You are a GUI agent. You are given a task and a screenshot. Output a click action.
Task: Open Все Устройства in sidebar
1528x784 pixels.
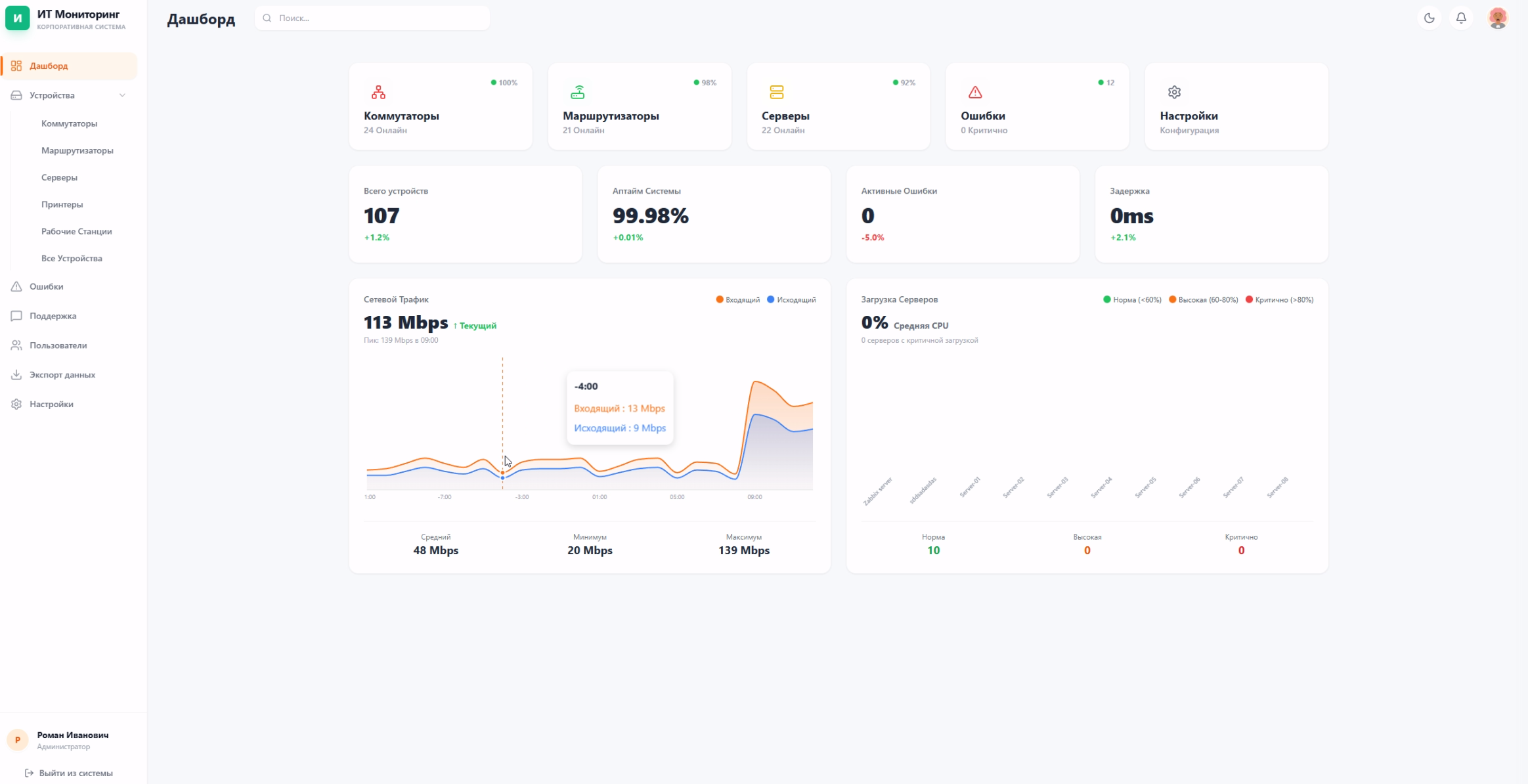click(x=72, y=258)
